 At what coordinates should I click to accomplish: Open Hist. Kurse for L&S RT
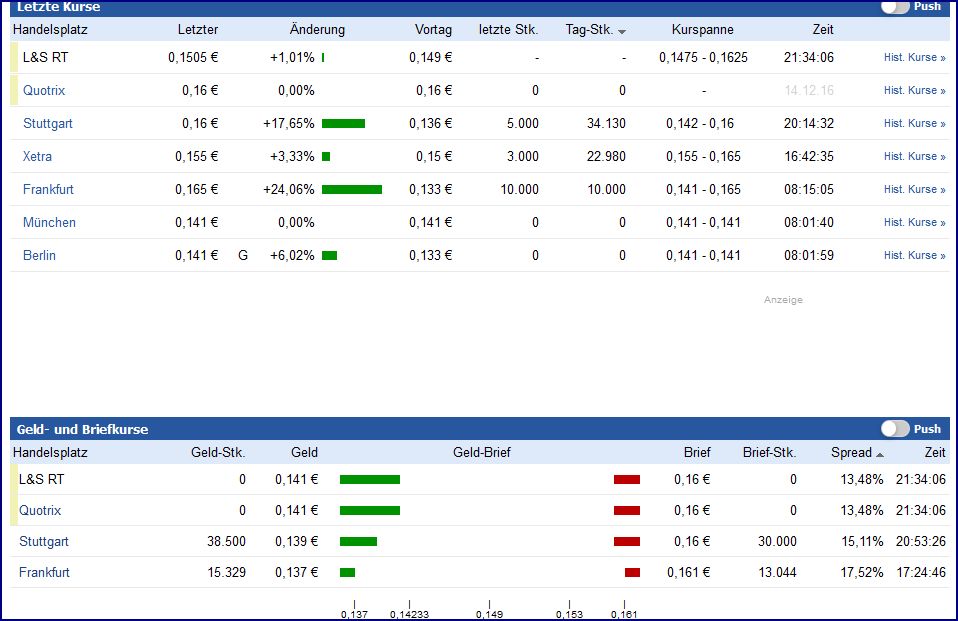click(x=914, y=58)
